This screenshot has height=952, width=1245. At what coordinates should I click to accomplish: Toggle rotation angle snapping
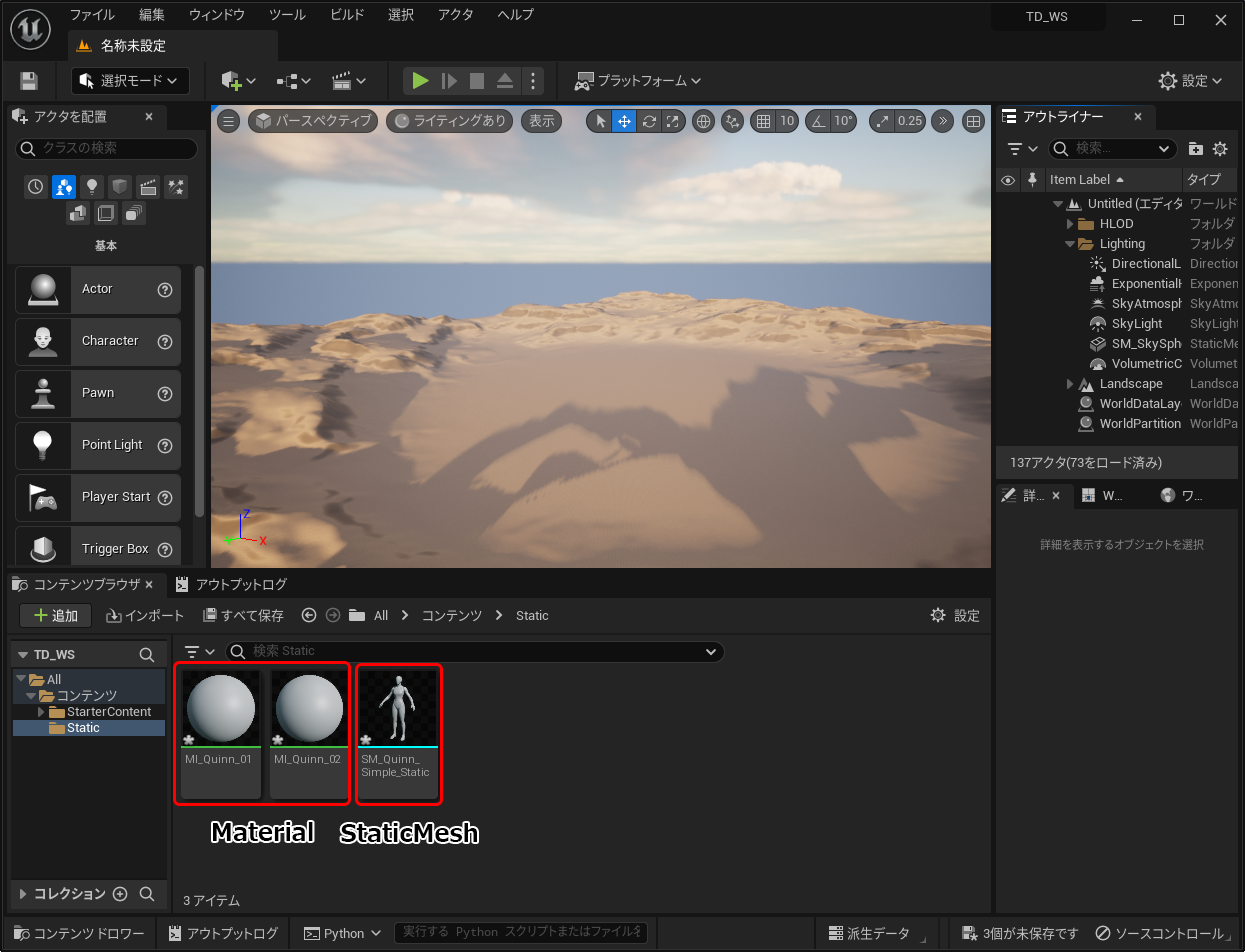(819, 121)
